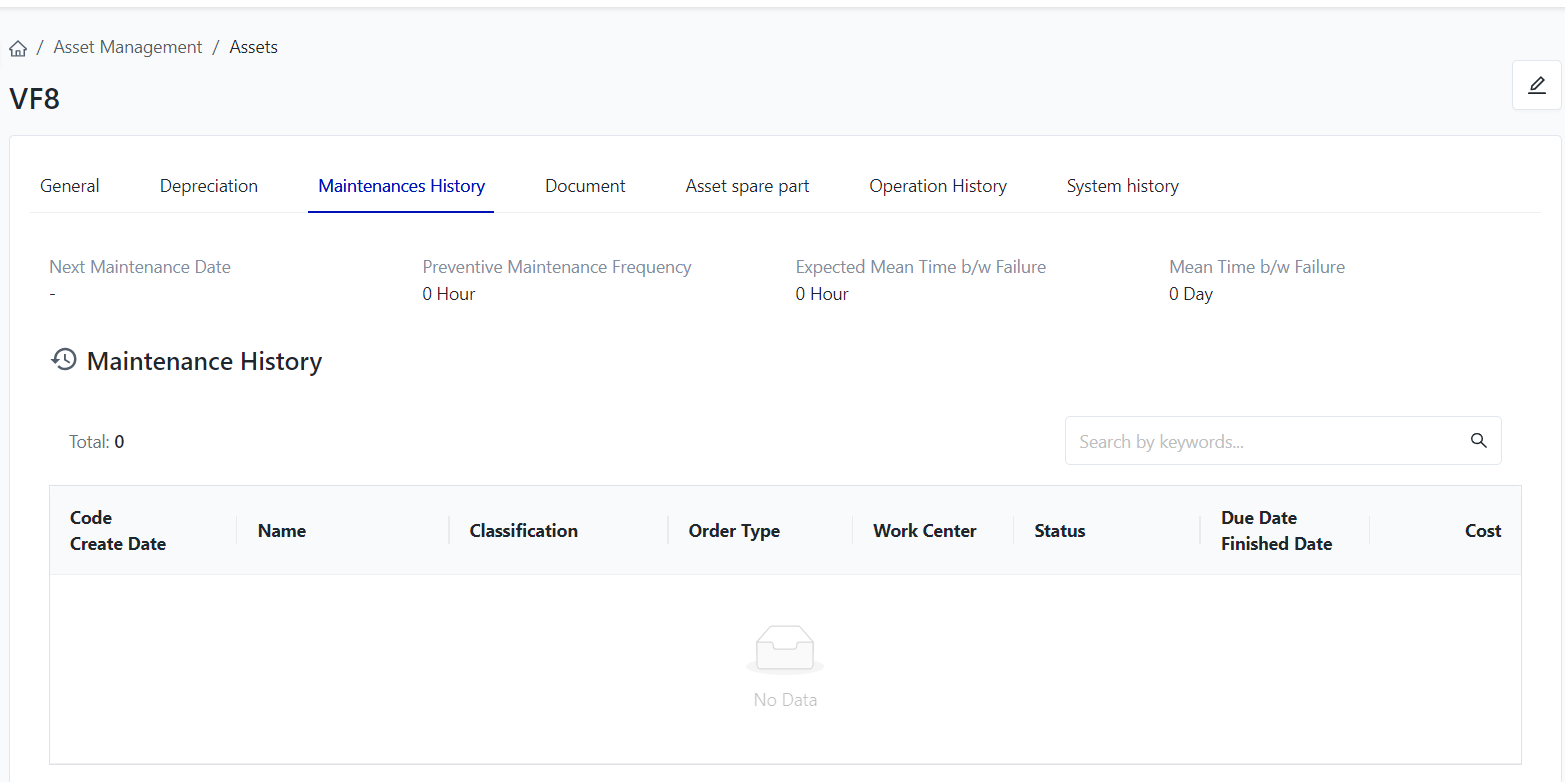Click the Code Create Date column header
Viewport: 1565px width, 782px height.
pos(118,531)
